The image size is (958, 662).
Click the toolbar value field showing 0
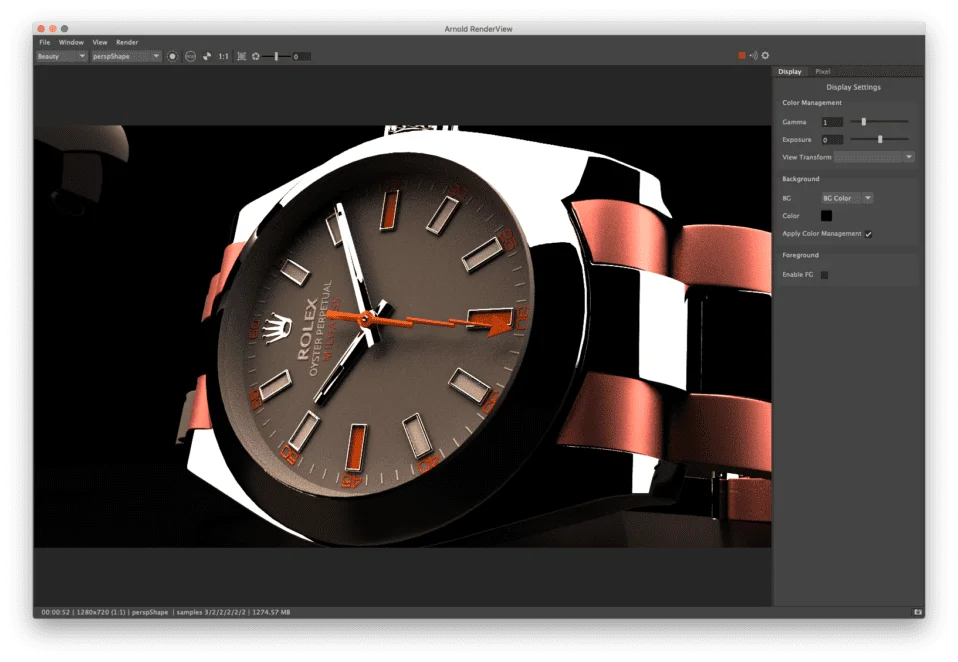pos(301,56)
